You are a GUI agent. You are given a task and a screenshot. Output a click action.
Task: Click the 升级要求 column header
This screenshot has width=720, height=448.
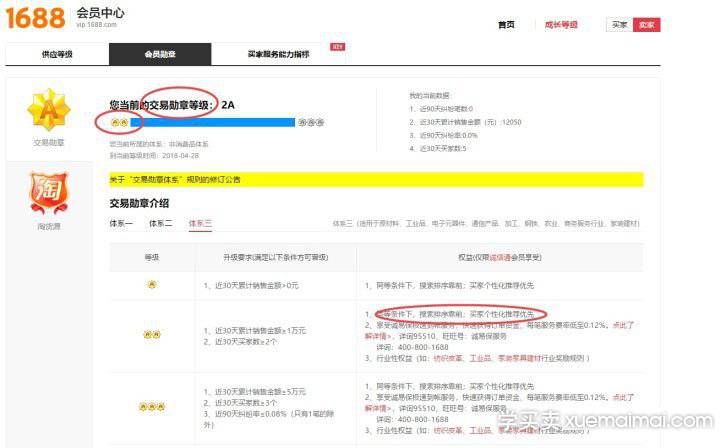pyautogui.click(x=276, y=258)
